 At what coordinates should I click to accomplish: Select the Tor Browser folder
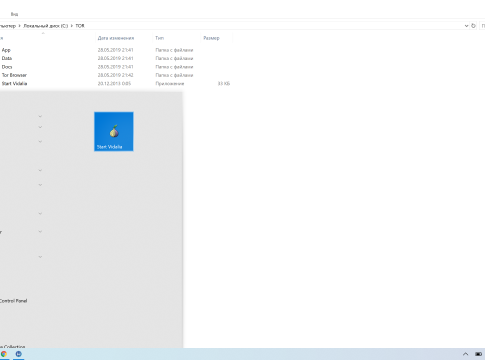point(115,75)
